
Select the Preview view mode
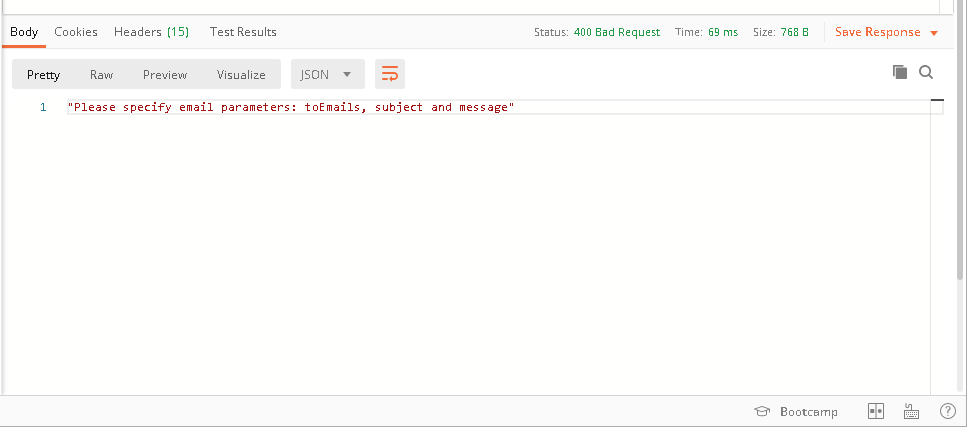click(165, 75)
